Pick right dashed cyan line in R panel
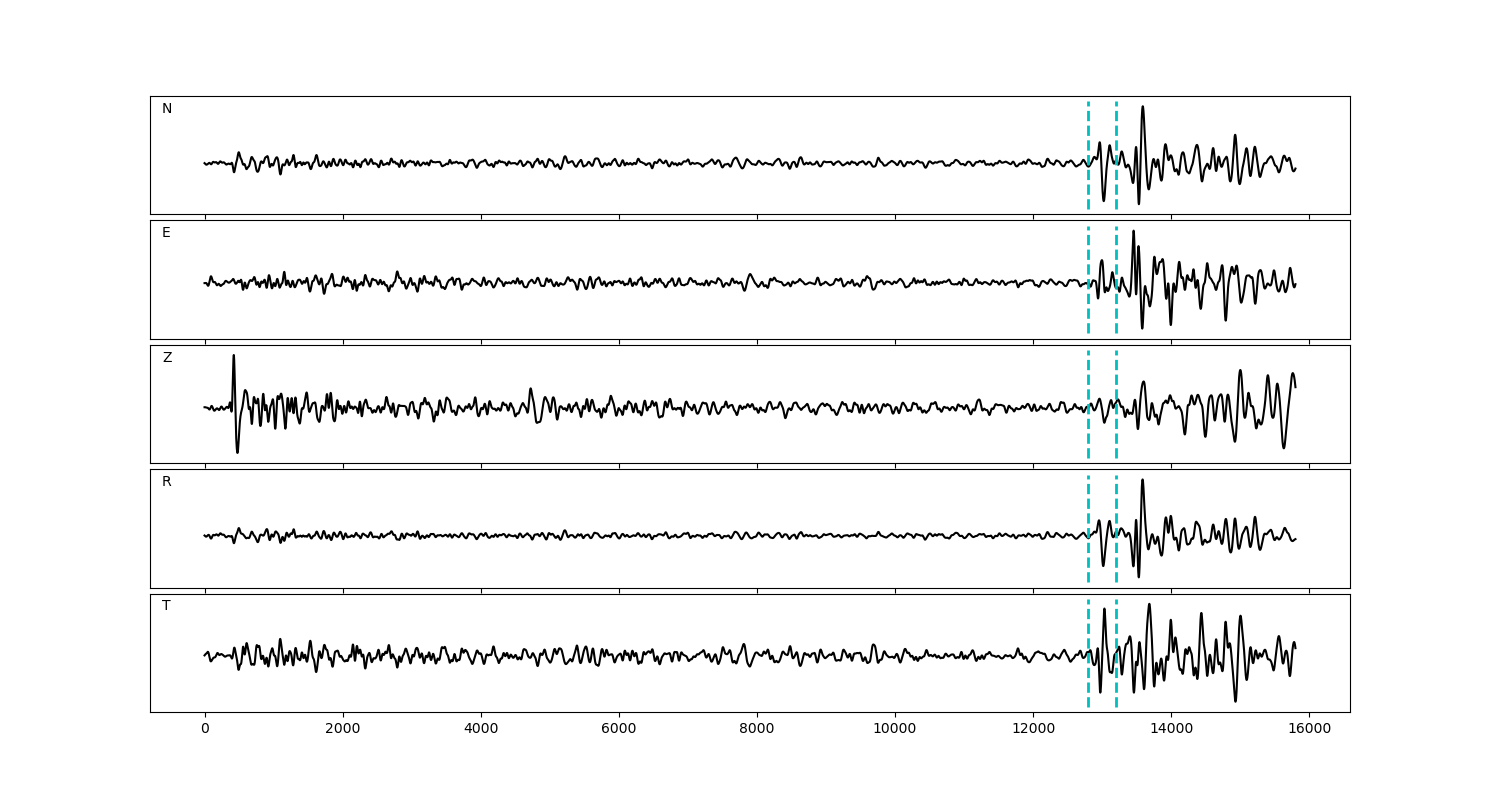Image resolution: width=1500 pixels, height=800 pixels. pos(1116,500)
